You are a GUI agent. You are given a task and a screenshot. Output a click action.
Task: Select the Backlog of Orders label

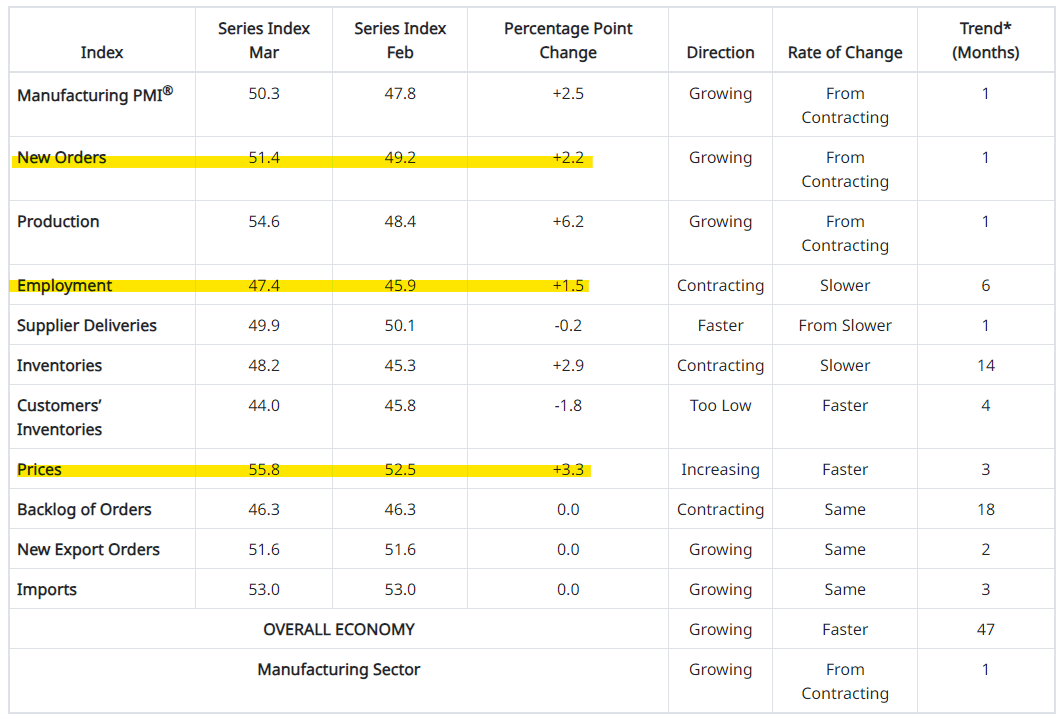point(84,510)
